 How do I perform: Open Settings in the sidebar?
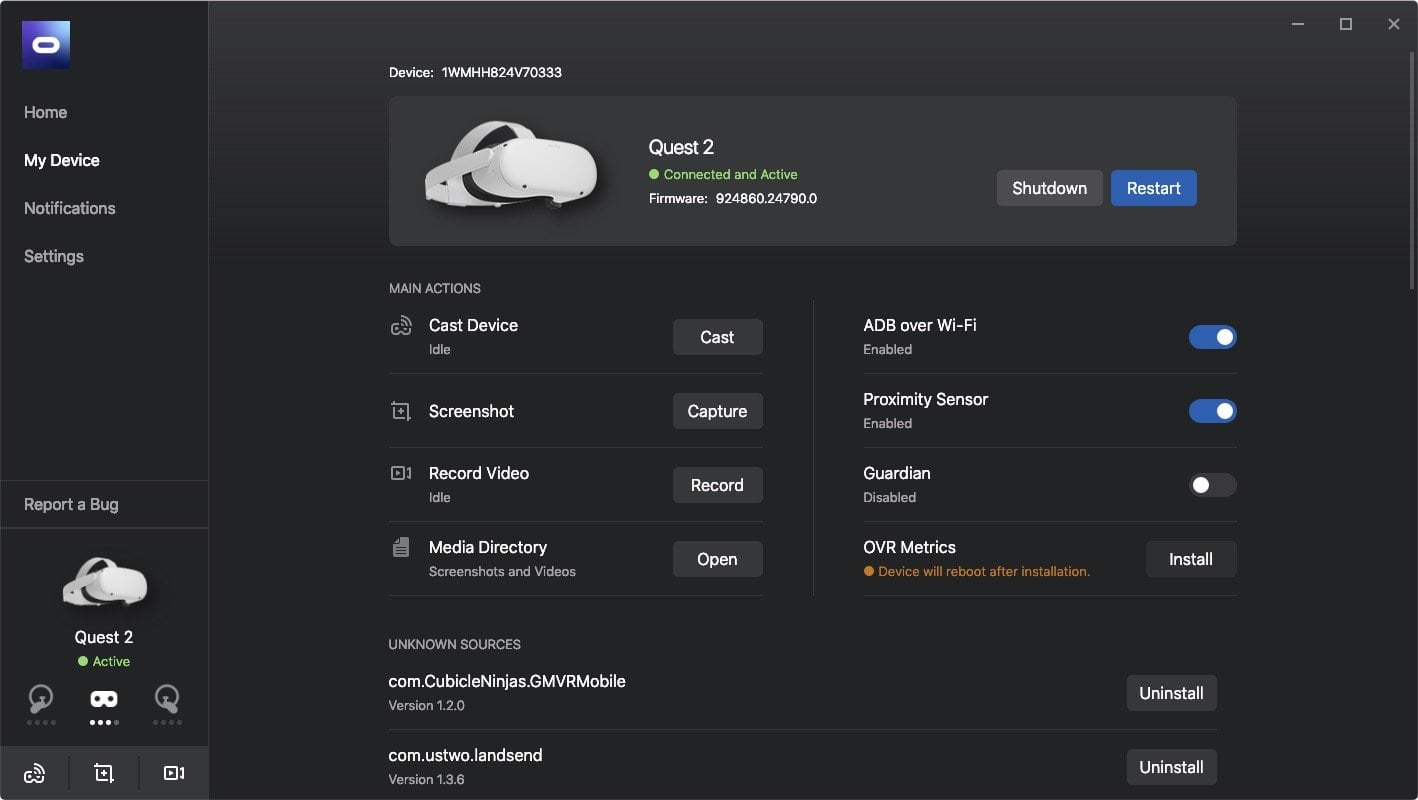54,256
